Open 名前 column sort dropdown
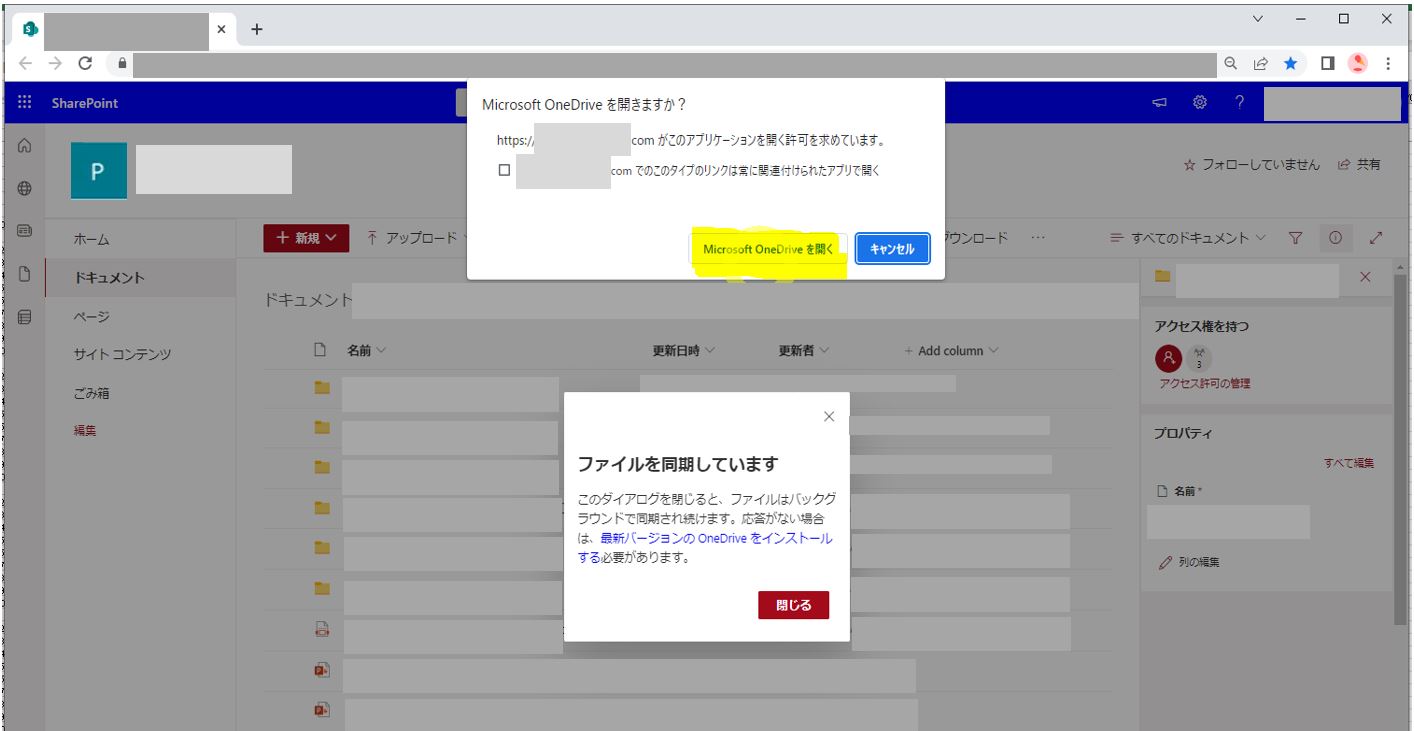 pos(366,350)
